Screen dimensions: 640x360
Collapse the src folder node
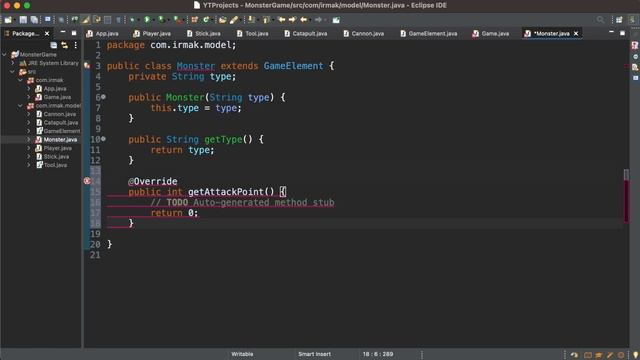13,71
